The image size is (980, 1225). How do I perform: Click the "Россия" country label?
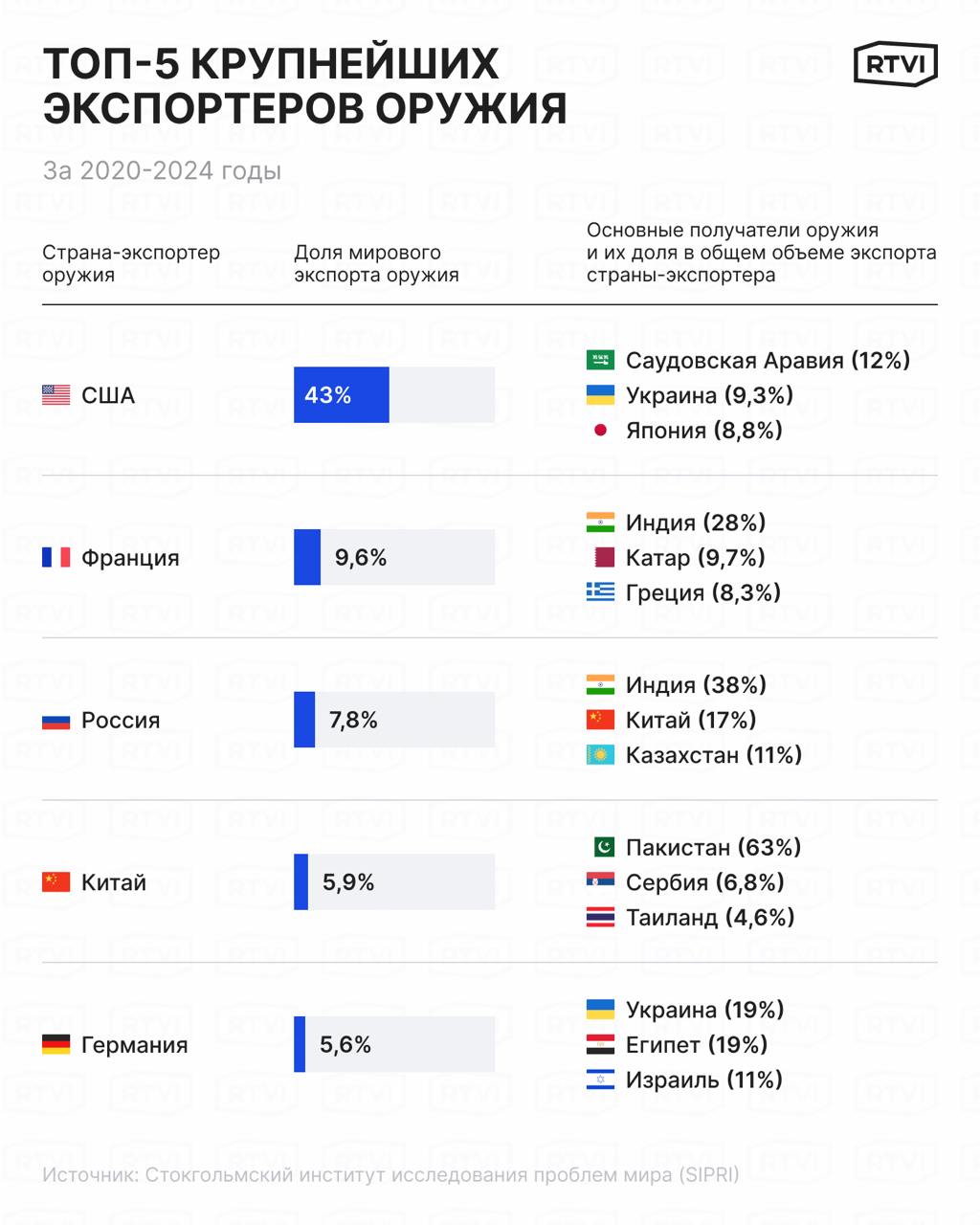(121, 720)
